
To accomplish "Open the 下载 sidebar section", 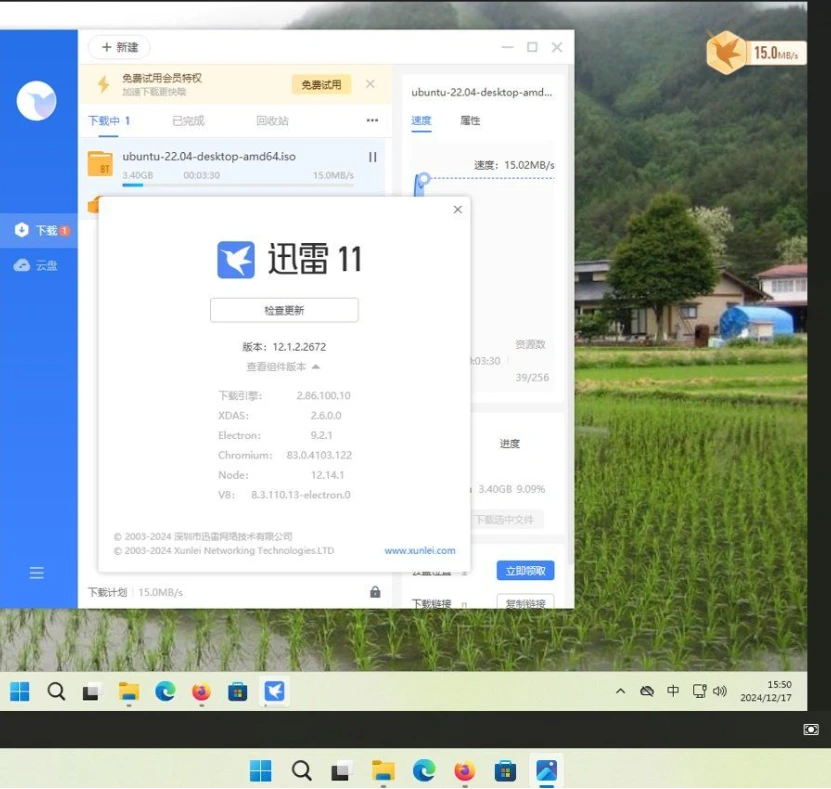I will tap(39, 231).
